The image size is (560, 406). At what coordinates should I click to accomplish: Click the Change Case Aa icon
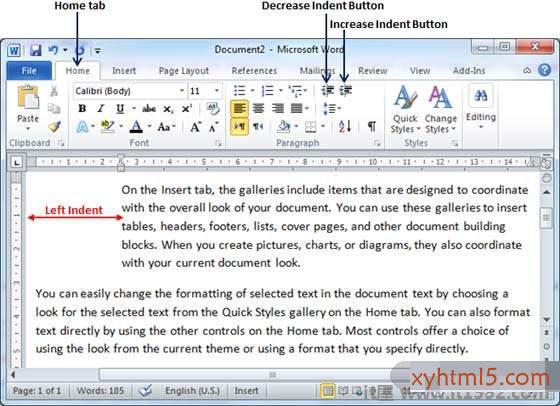[164, 127]
